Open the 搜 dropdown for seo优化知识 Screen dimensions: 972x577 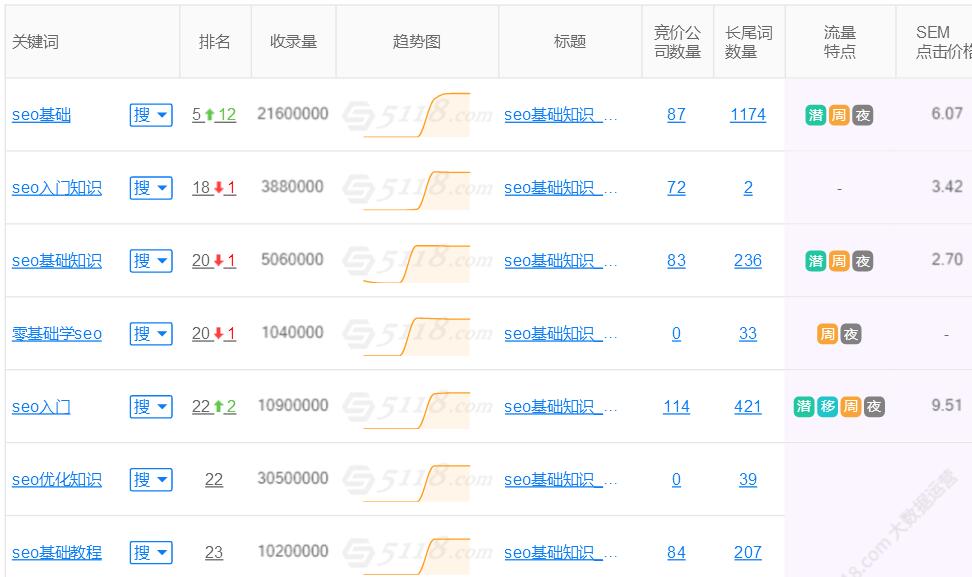tap(151, 480)
